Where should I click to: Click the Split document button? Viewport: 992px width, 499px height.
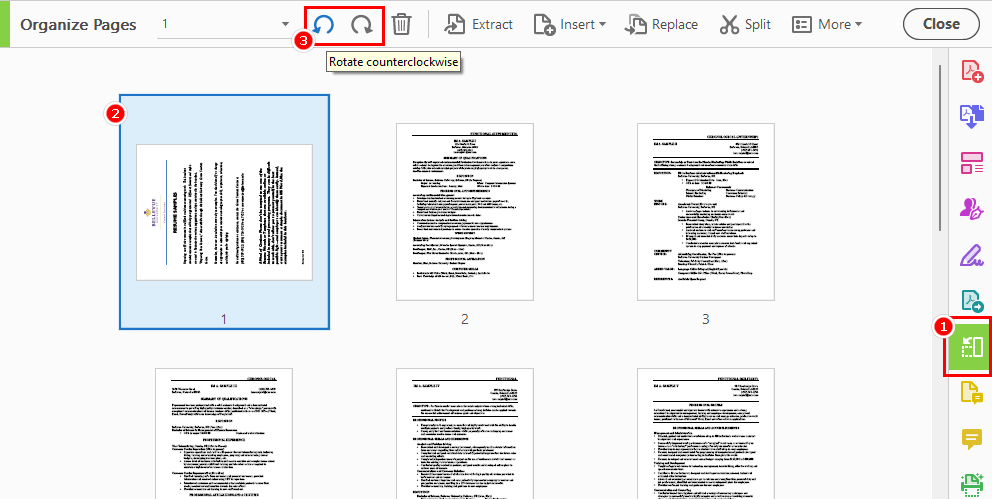pos(745,25)
